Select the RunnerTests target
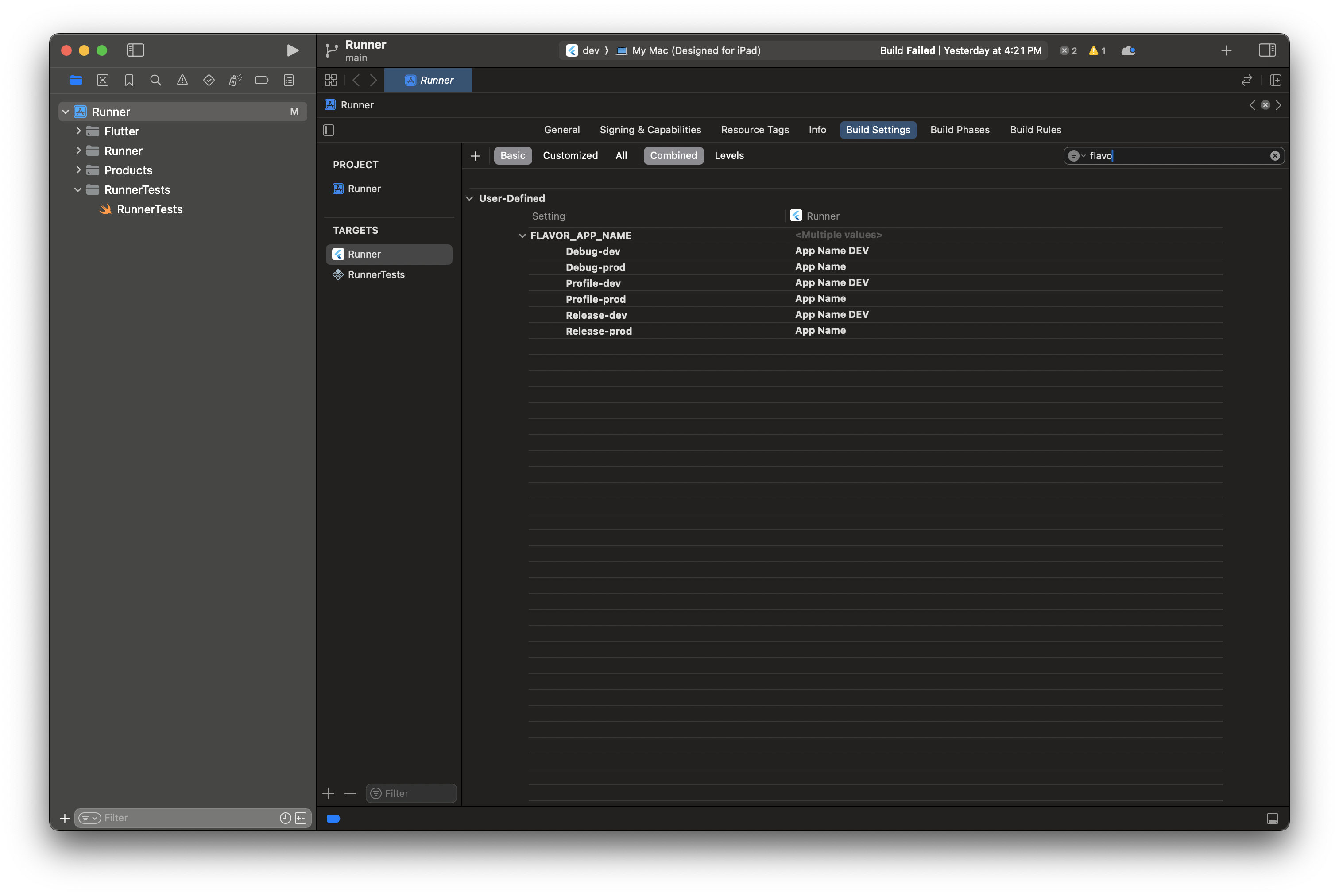Viewport: 1339px width, 896px height. (375, 275)
